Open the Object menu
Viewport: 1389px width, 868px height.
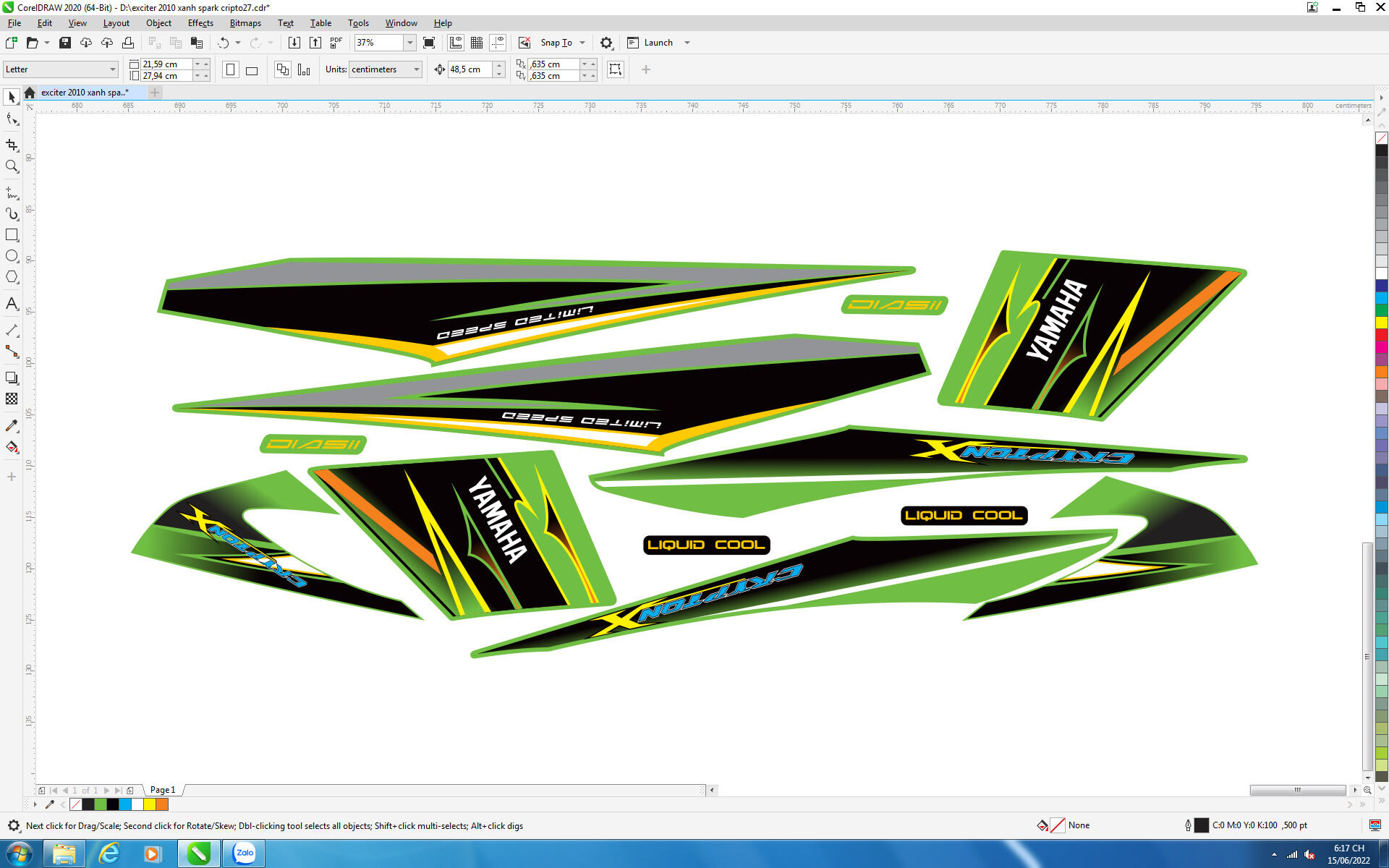point(158,23)
